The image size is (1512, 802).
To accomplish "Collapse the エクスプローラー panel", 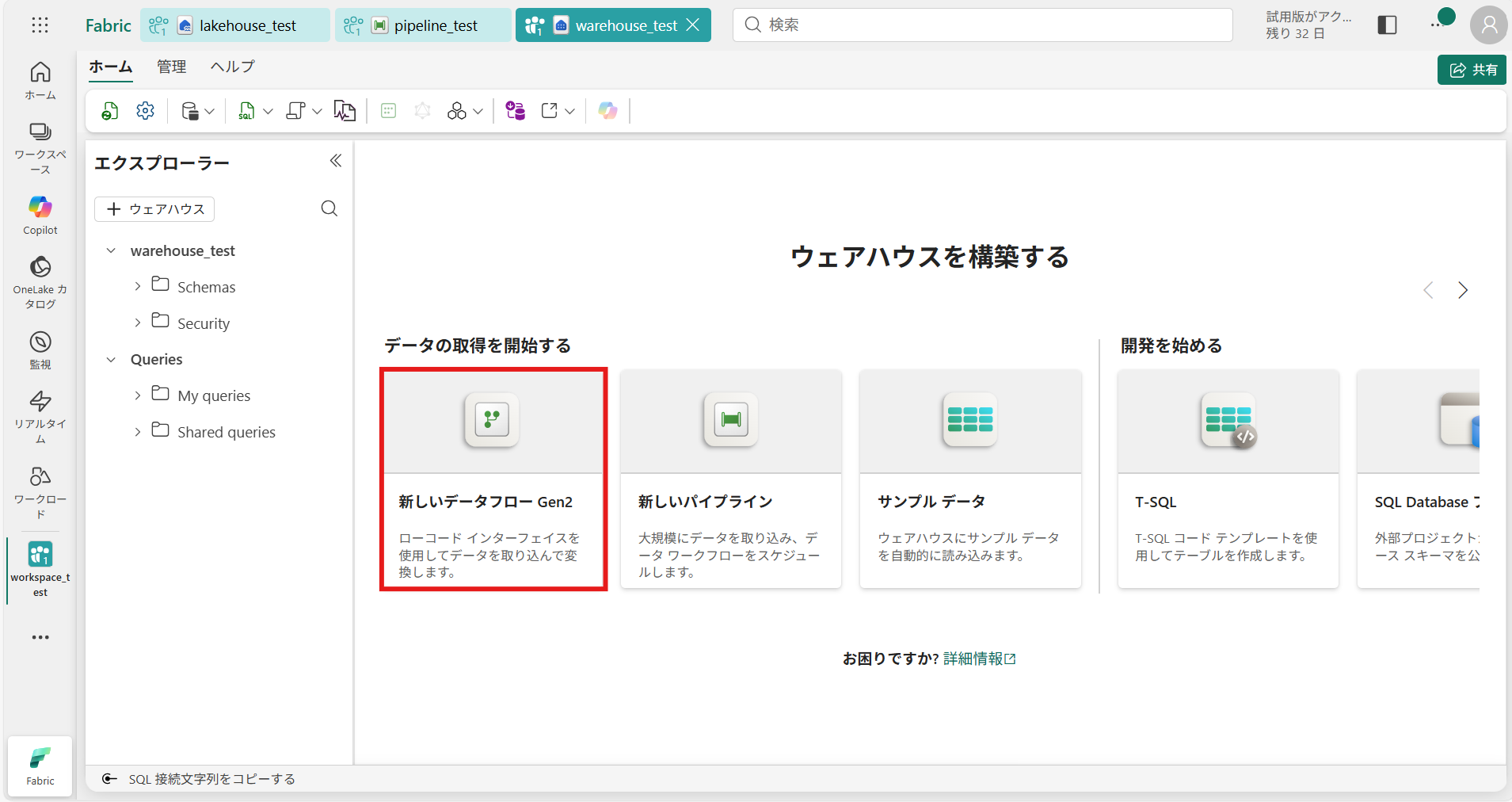I will pos(336,161).
